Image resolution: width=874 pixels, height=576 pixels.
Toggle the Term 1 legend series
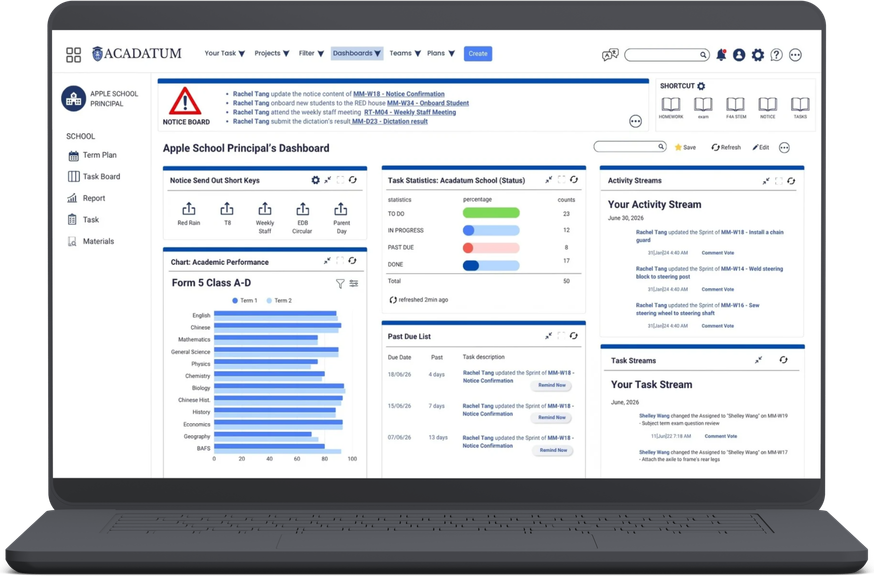[245, 301]
